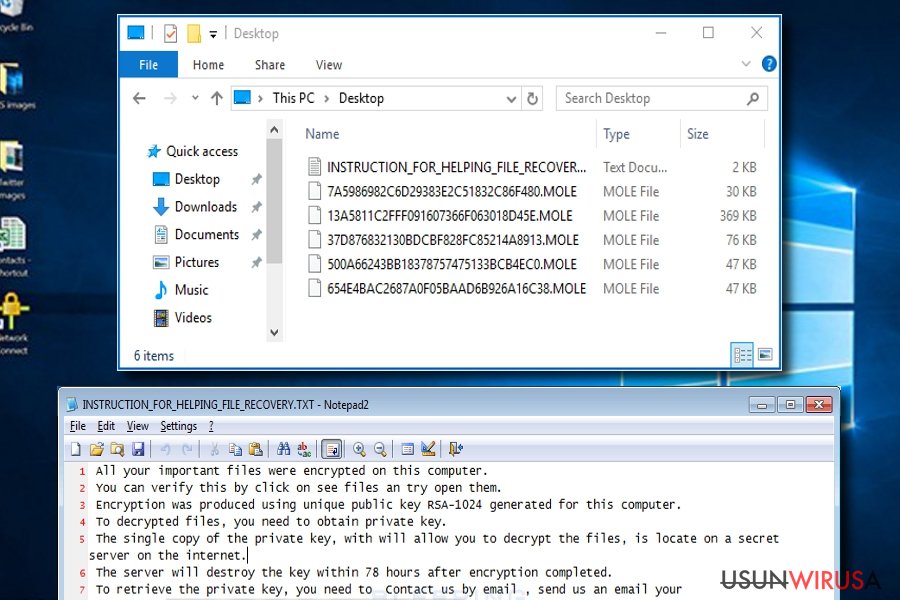Switch to Large icons view in status bar

[765, 355]
